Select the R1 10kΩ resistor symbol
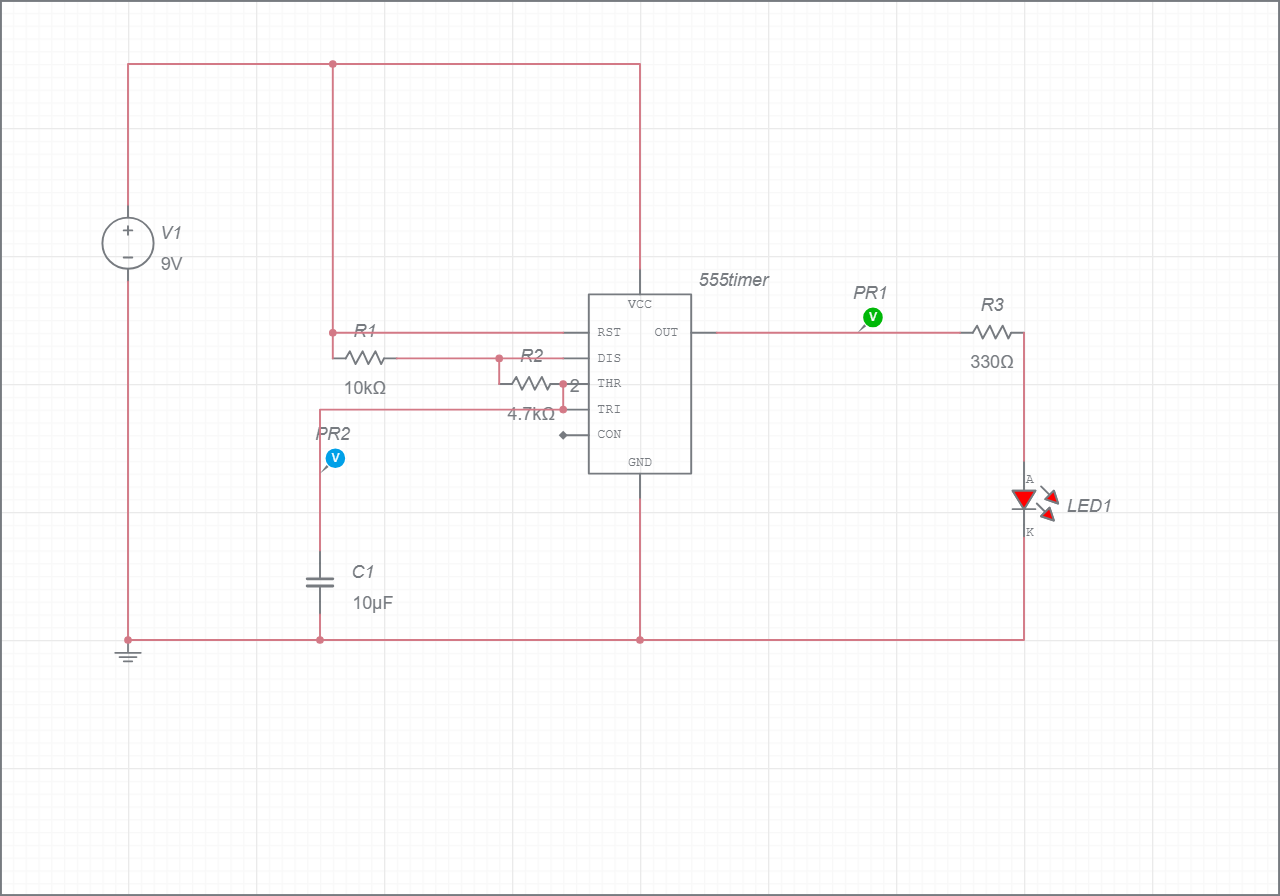 [x=364, y=356]
